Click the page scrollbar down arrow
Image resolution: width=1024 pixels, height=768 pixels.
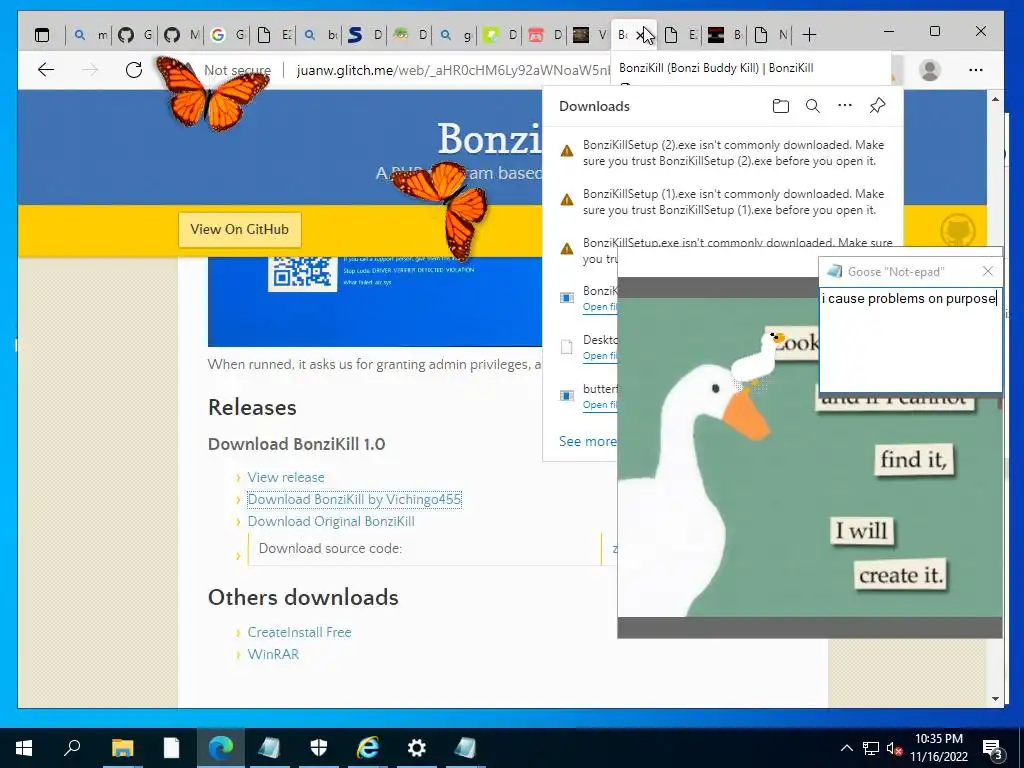[x=995, y=699]
